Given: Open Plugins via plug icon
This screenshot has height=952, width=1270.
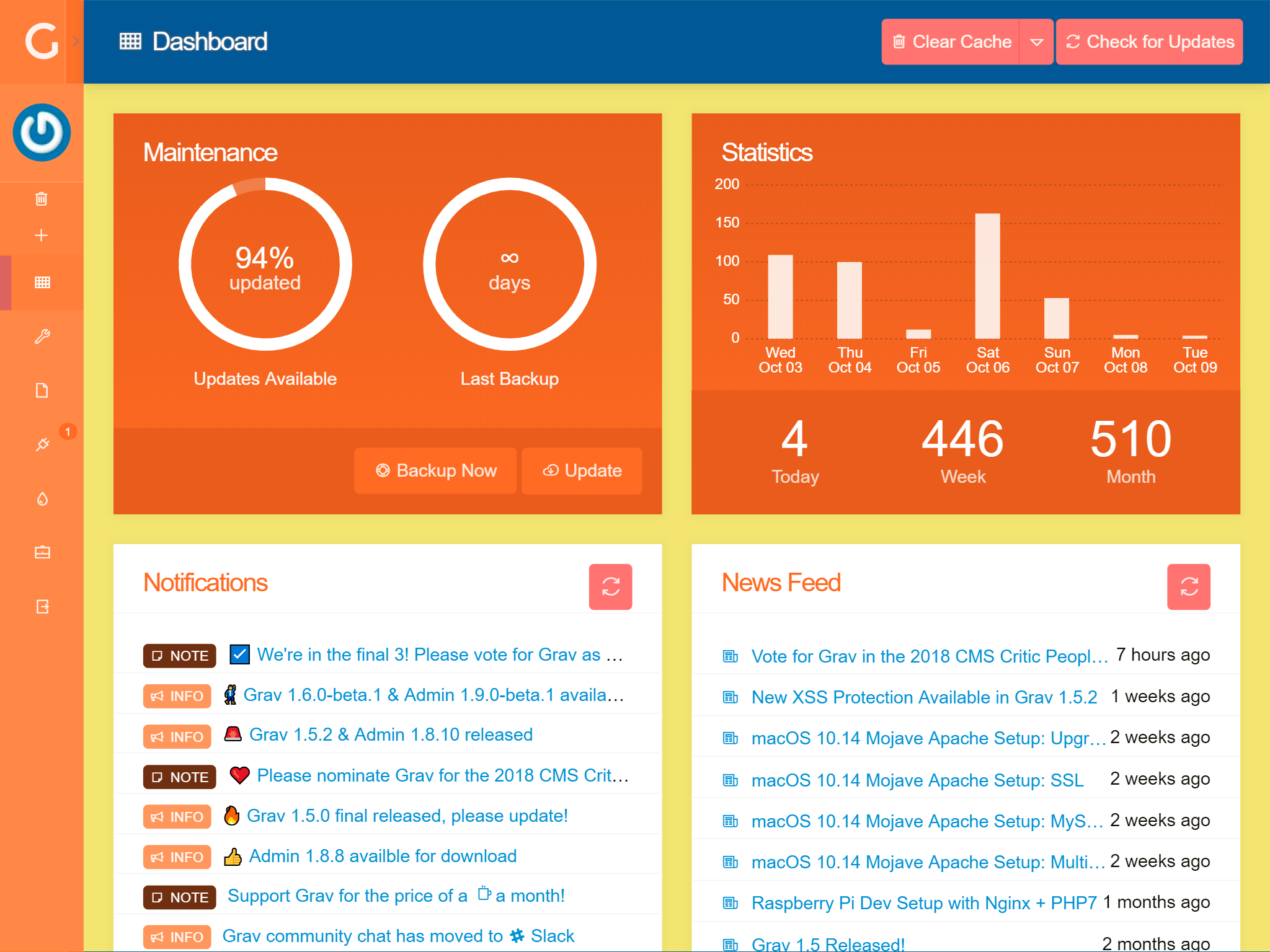Looking at the screenshot, I should [x=42, y=444].
